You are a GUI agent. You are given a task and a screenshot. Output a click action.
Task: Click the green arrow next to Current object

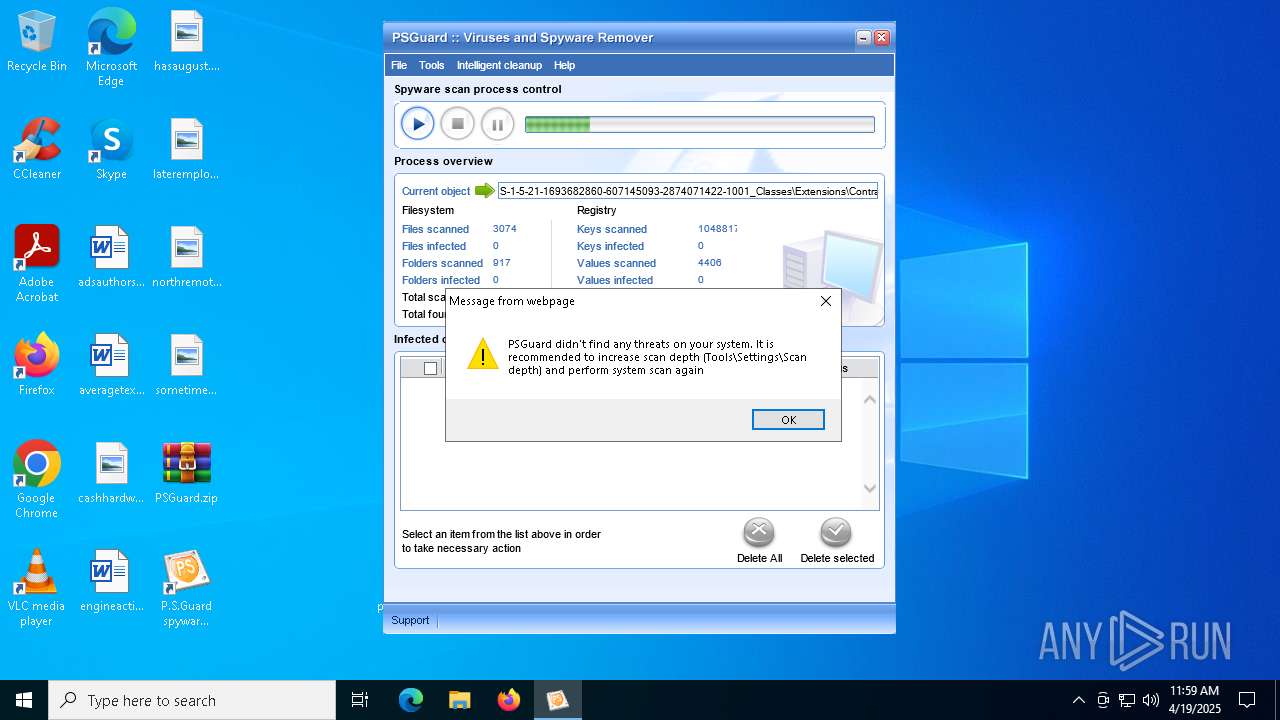click(x=485, y=190)
